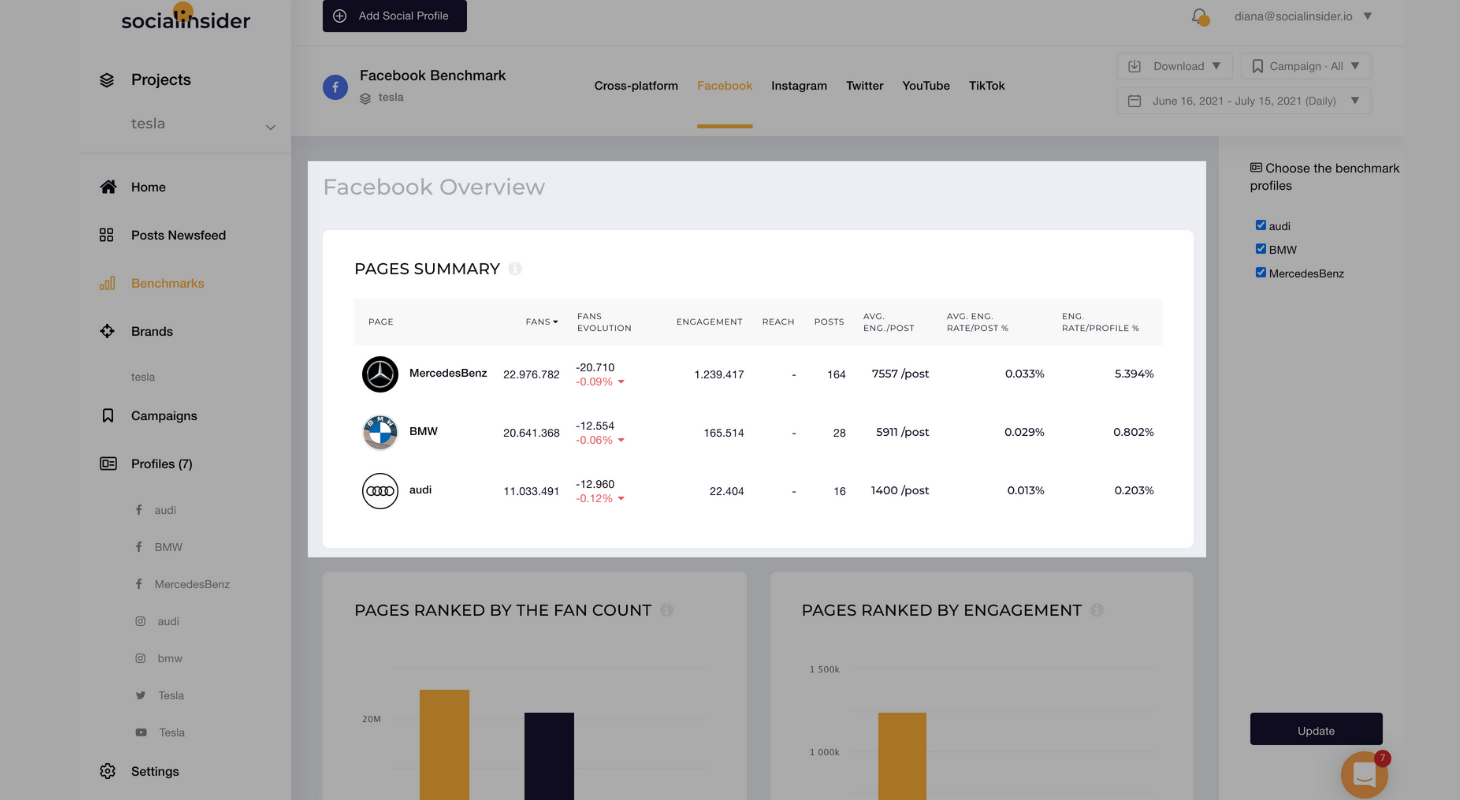Image resolution: width=1460 pixels, height=800 pixels.
Task: Open the Download dropdown
Action: (x=1175, y=66)
